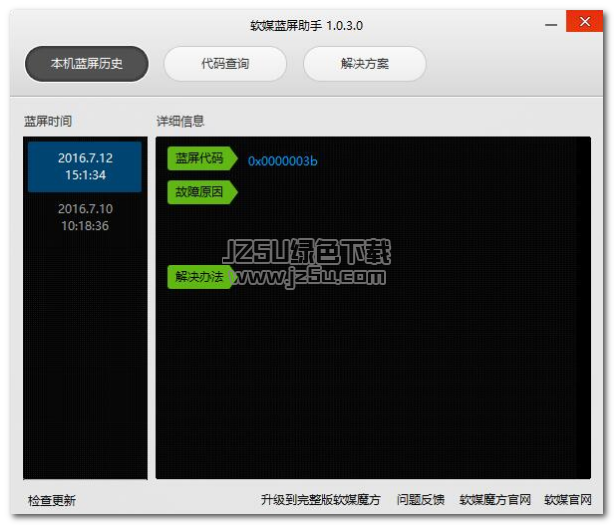Select the 2016.7.12 15:1:34 crash entry
Screen dimensions: 614x525
click(85, 166)
